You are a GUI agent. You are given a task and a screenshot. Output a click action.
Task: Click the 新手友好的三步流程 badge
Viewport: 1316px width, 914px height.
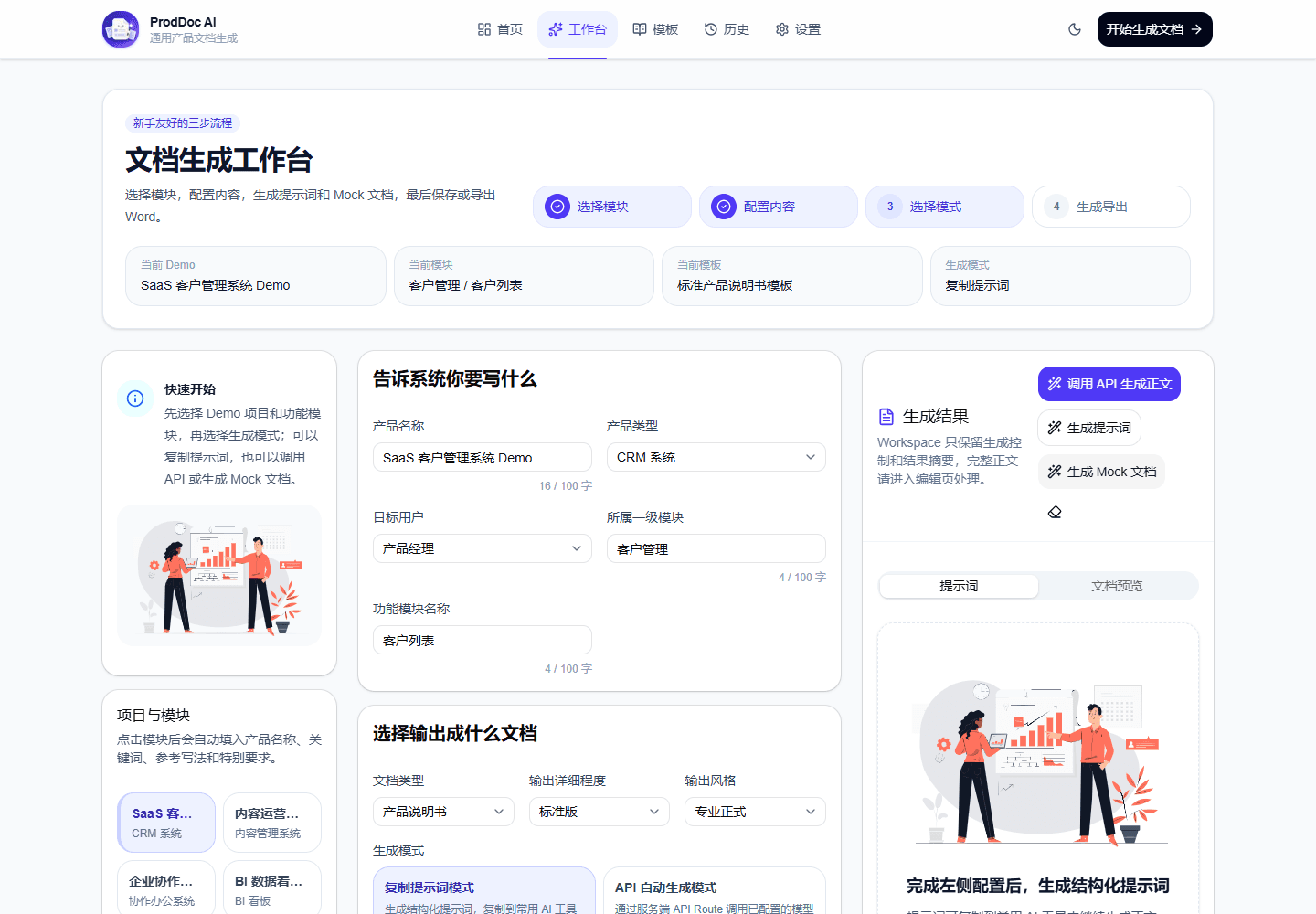coord(183,122)
